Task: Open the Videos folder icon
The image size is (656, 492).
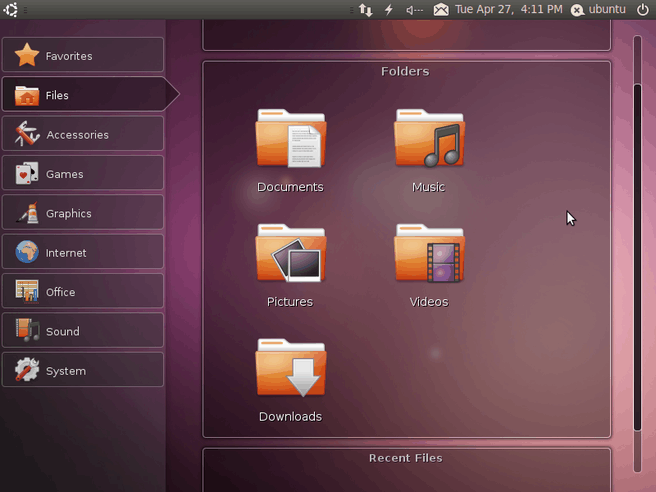Action: tap(429, 253)
